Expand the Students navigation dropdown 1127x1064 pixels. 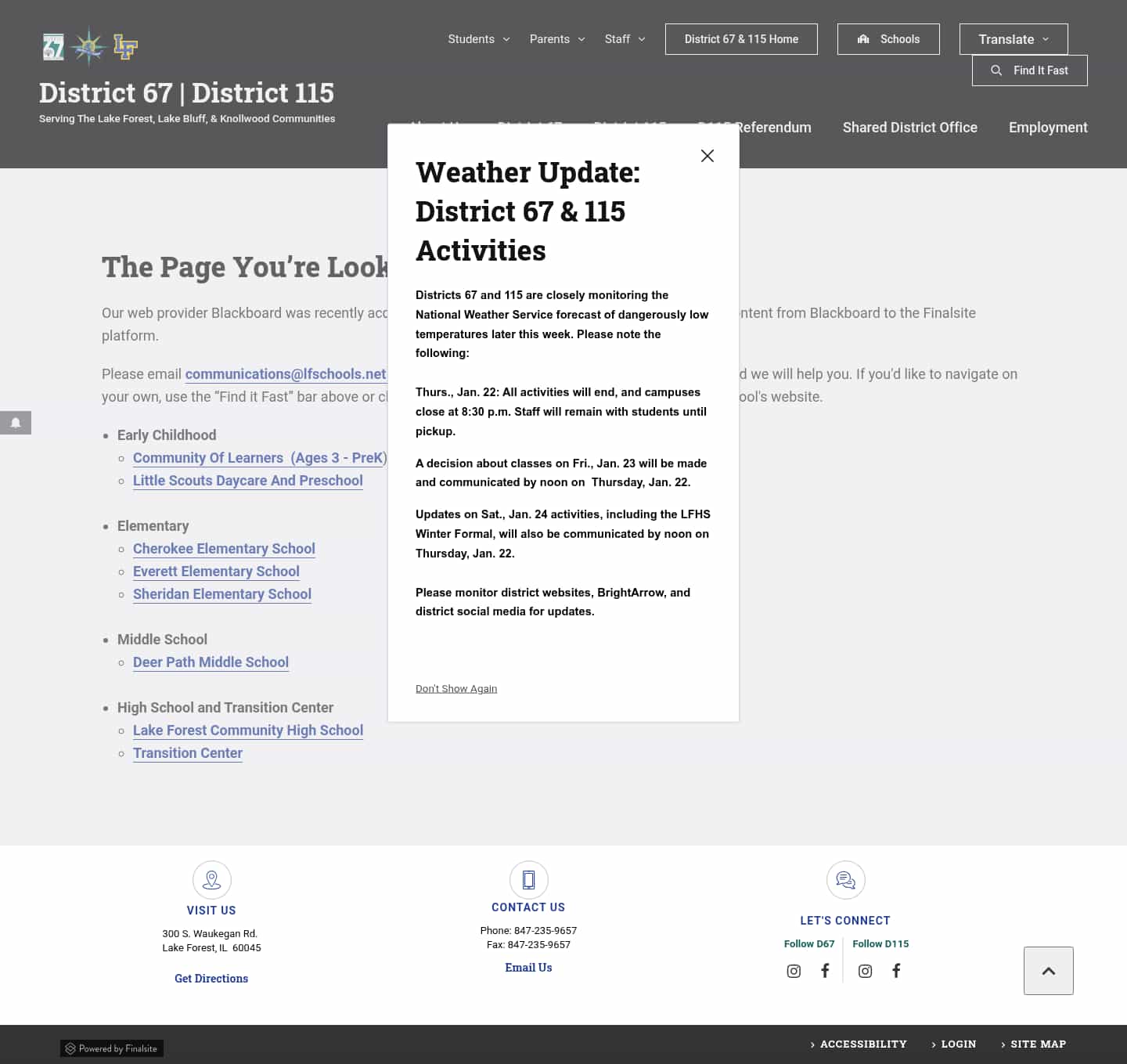pyautogui.click(x=478, y=38)
